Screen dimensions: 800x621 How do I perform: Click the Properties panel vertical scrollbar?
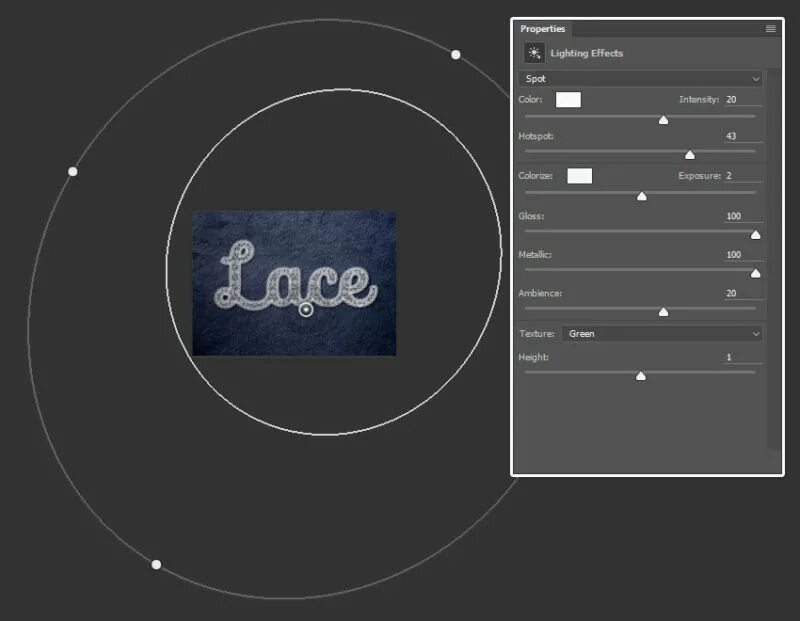pyautogui.click(x=773, y=259)
